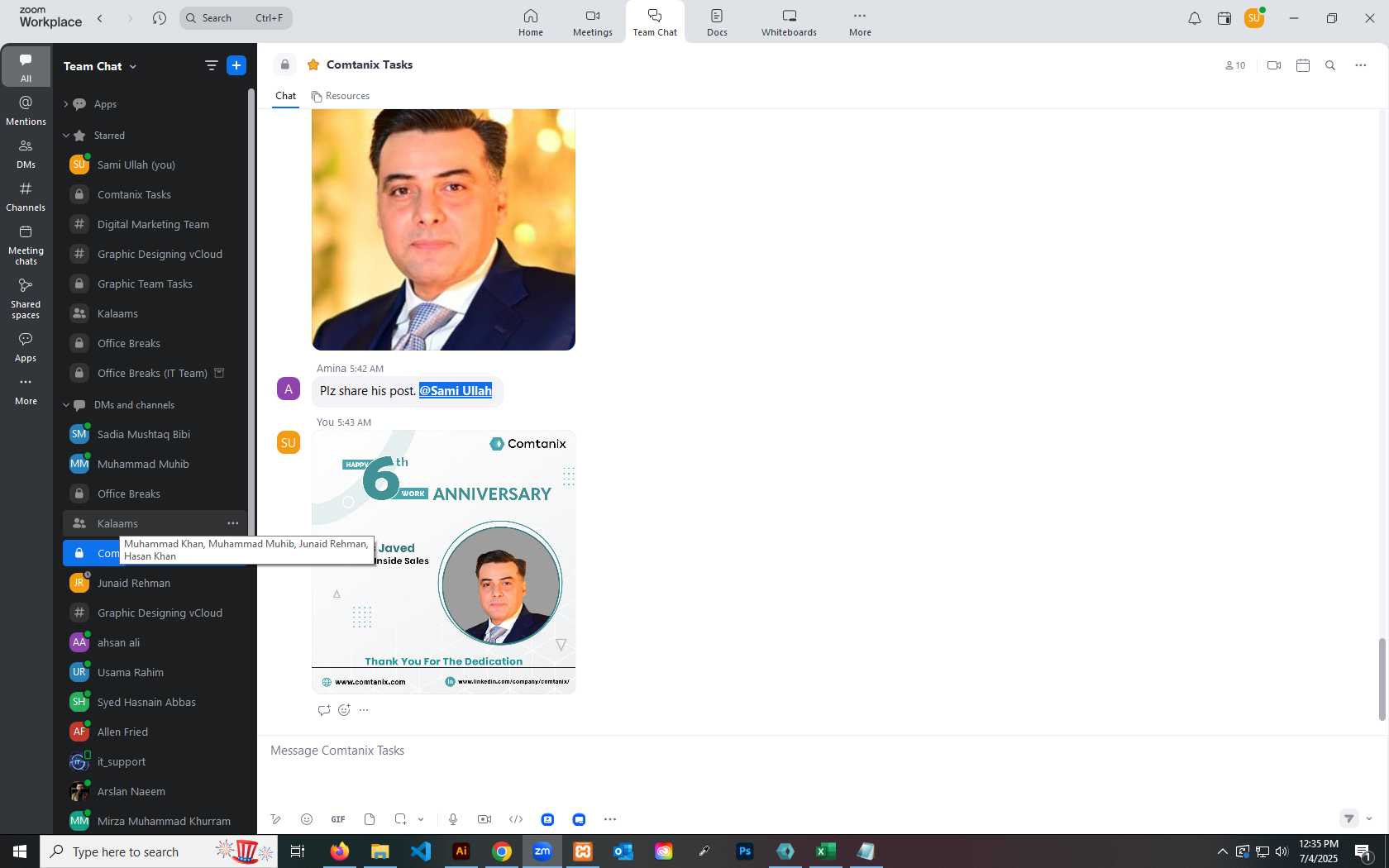The height and width of the screenshot is (868, 1389).
Task: Go back using the left arrow
Action: [100, 18]
